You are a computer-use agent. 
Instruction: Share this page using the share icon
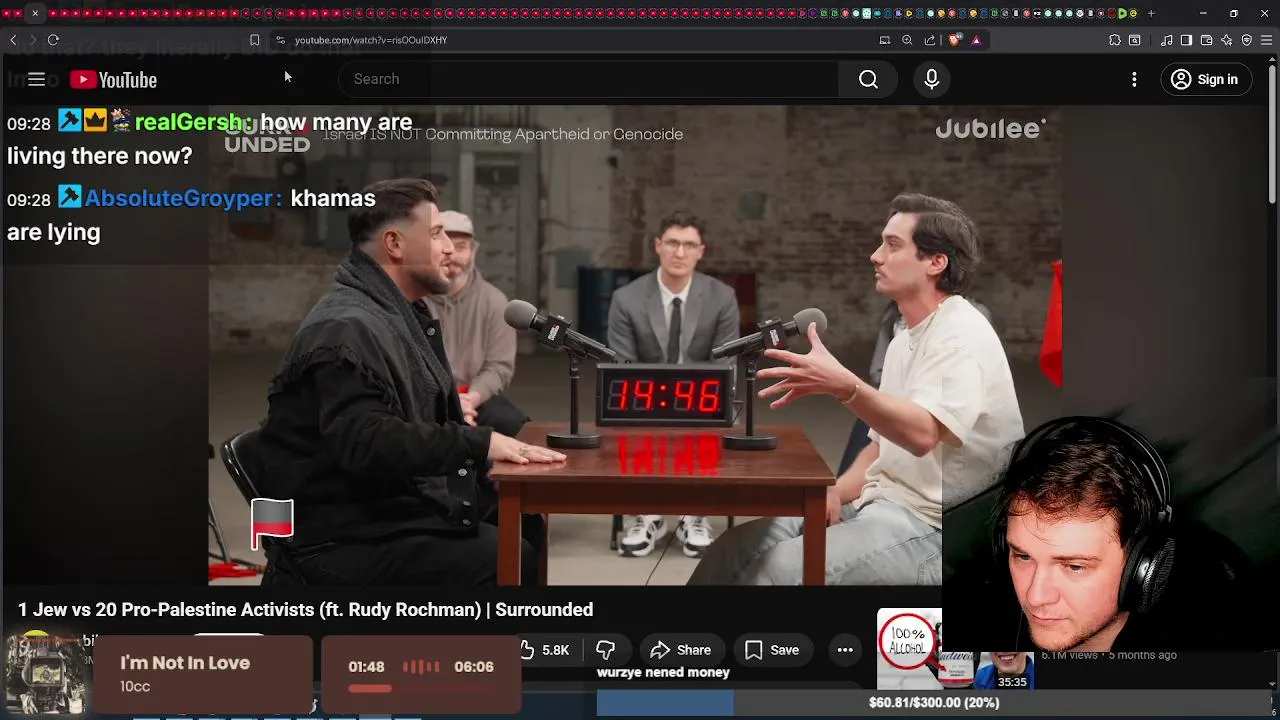tap(930, 40)
